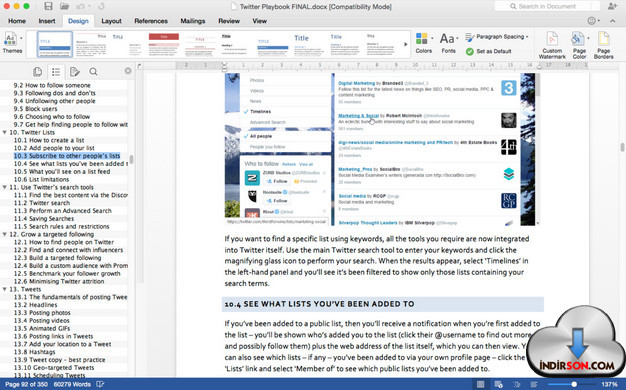Switch to the Review tab
Screen dimensions: 626x390
click(229, 21)
